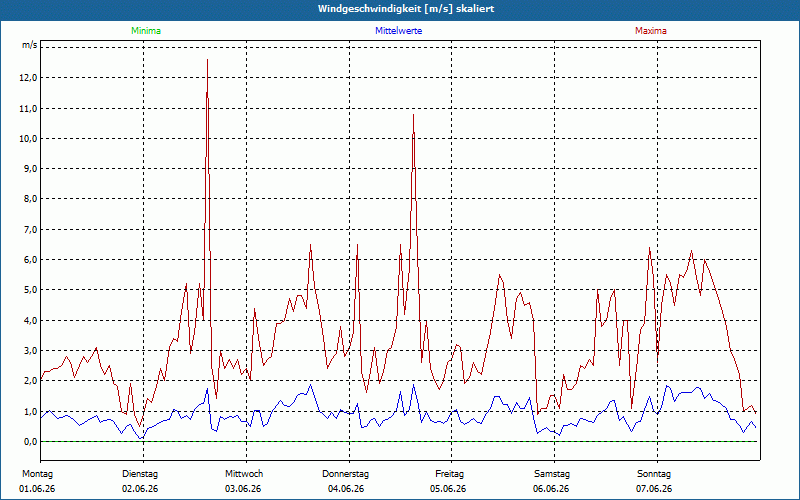Click the blue Mittelwerte legend label
The image size is (800, 500).
pyautogui.click(x=398, y=31)
